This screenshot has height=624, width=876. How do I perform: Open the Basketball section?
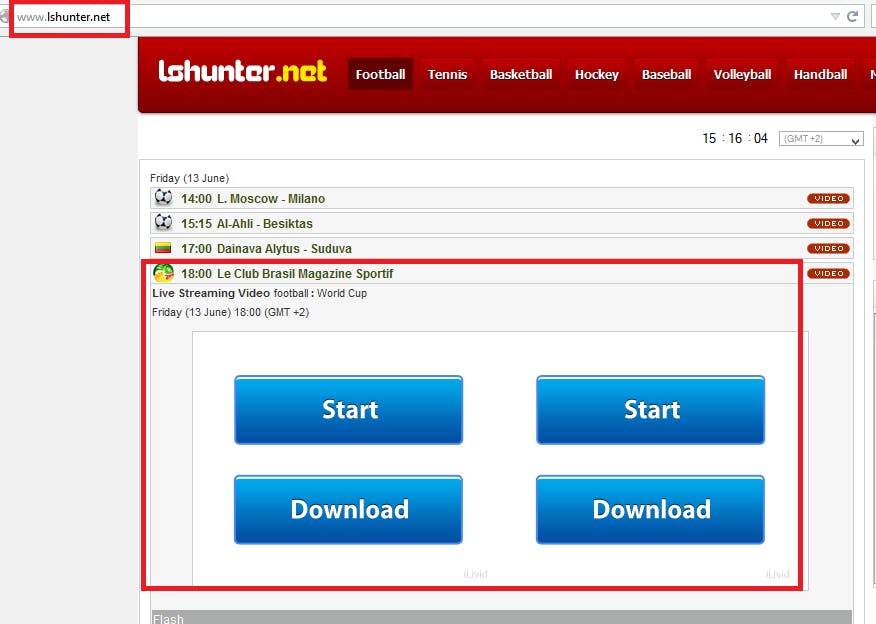point(521,74)
